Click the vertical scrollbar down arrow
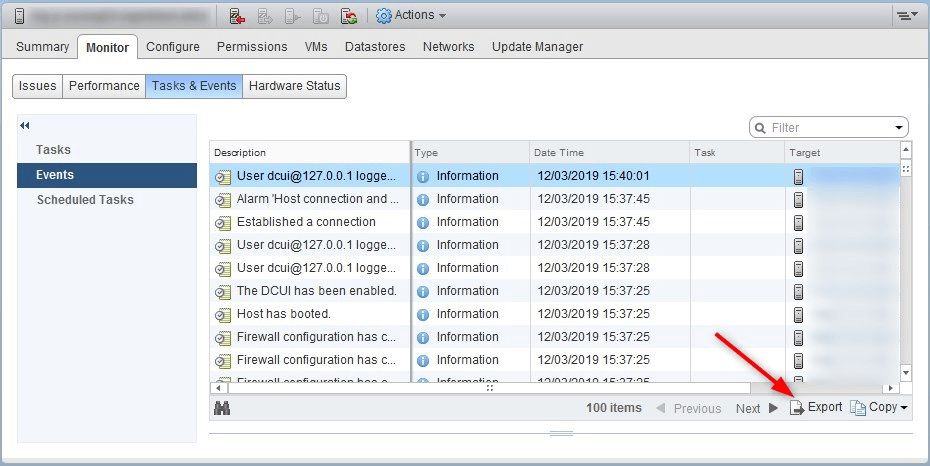This screenshot has width=930, height=466. 906,373
